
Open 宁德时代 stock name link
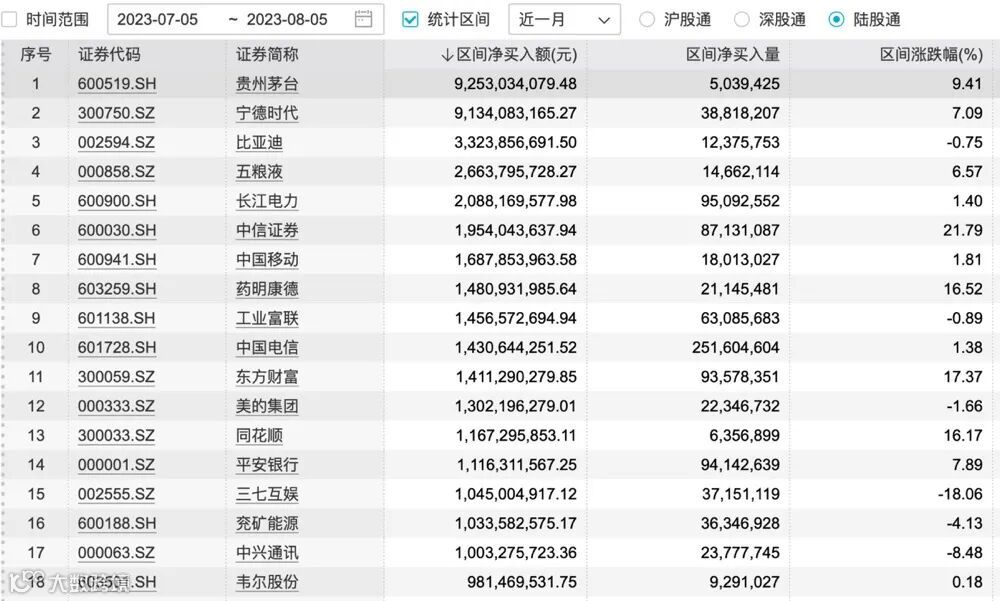pos(267,114)
